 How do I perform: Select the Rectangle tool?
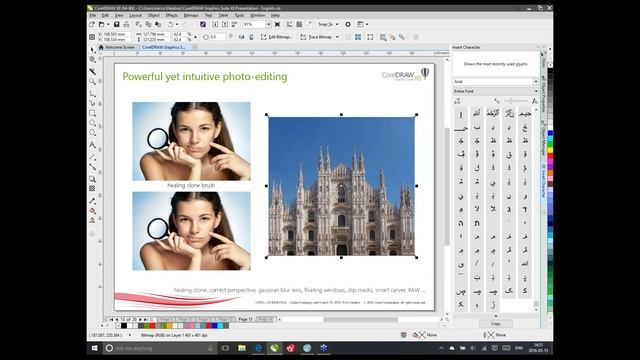point(93,113)
